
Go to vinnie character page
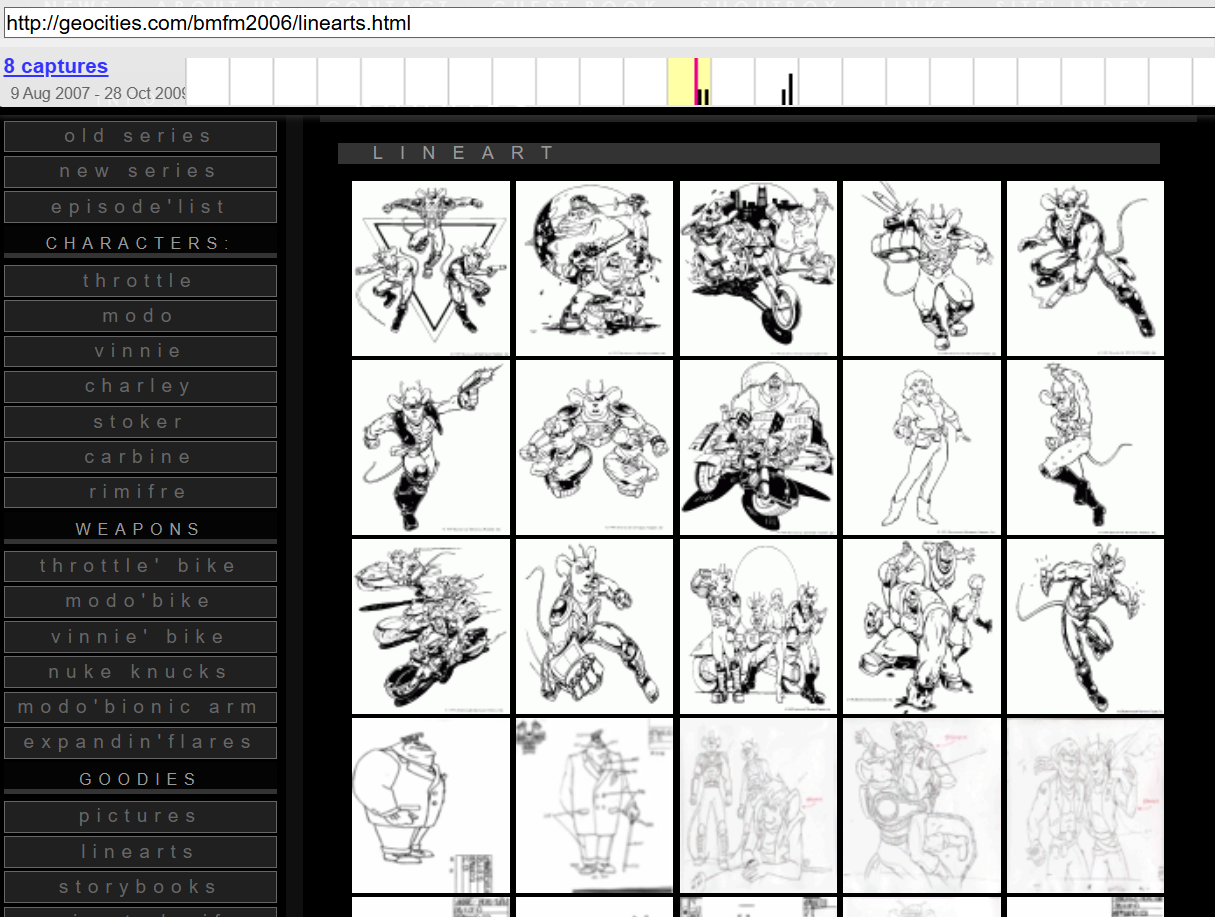pyautogui.click(x=140, y=351)
